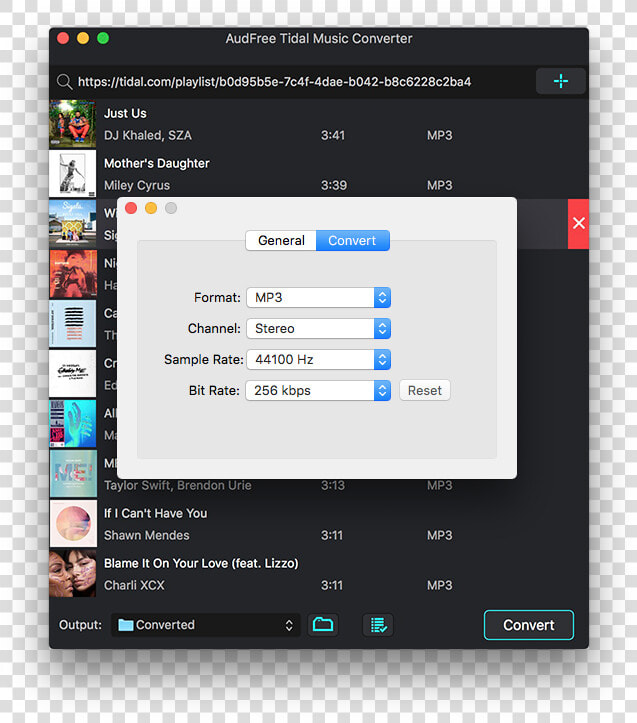Open the Sample Rate 44100 Hz dropdown
Screen dimensions: 637x723
click(319, 359)
